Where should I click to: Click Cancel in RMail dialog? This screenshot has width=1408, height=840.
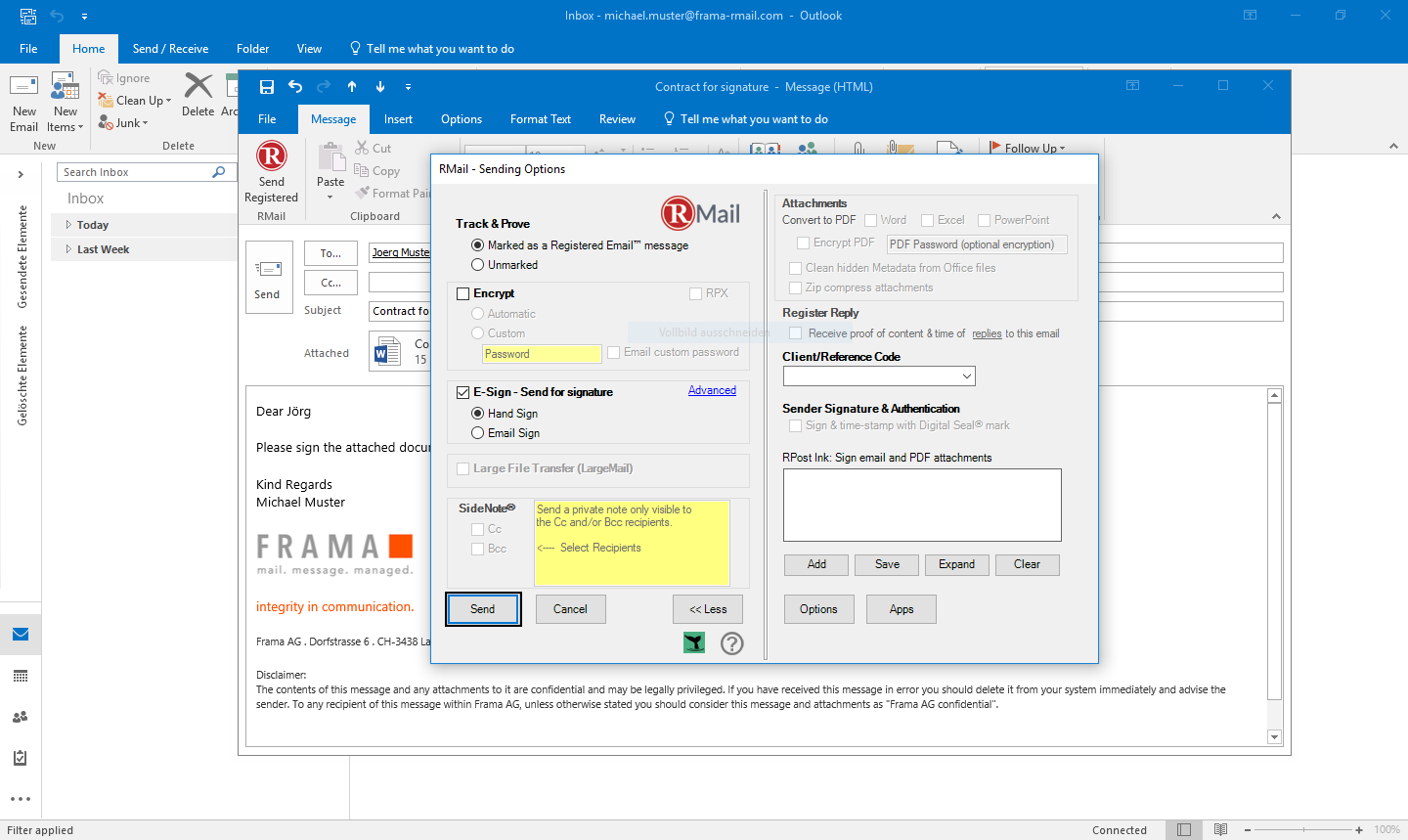(x=571, y=609)
